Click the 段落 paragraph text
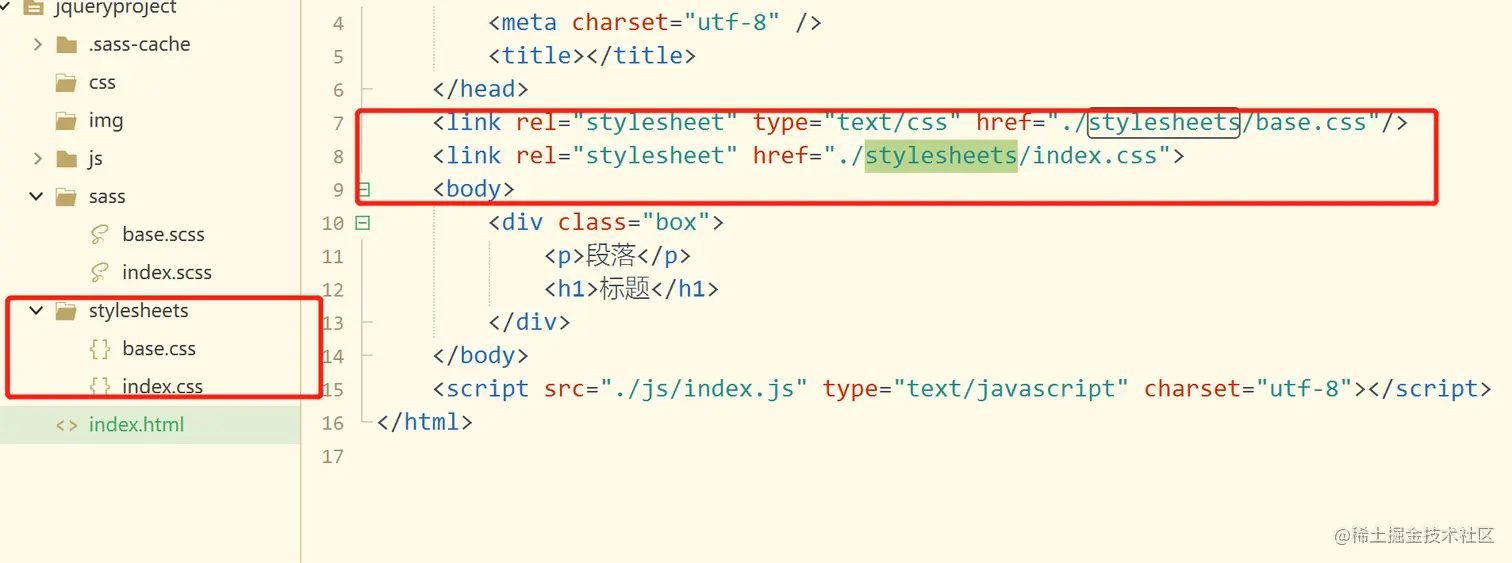 point(611,255)
